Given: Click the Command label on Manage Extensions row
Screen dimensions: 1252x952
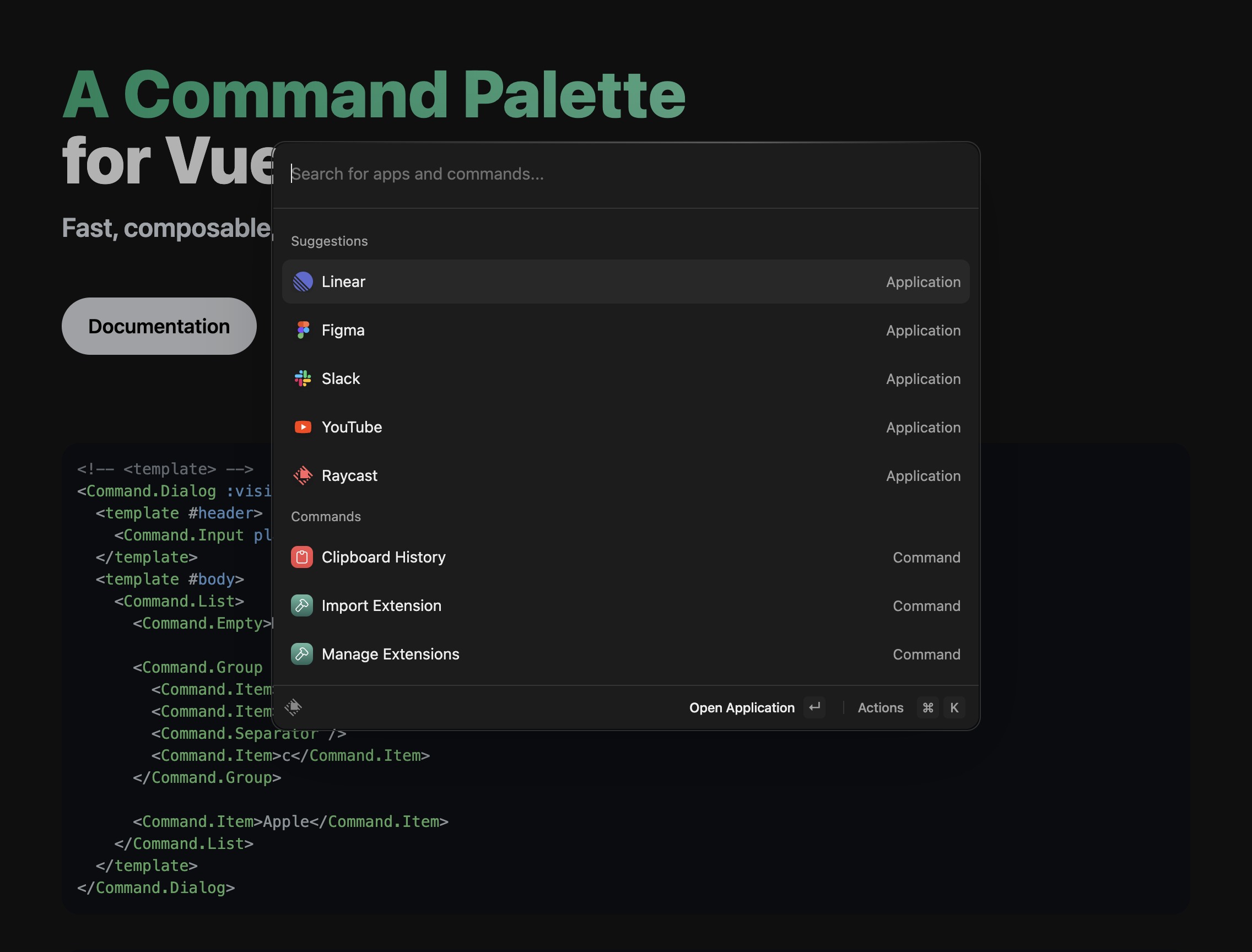Looking at the screenshot, I should point(927,654).
